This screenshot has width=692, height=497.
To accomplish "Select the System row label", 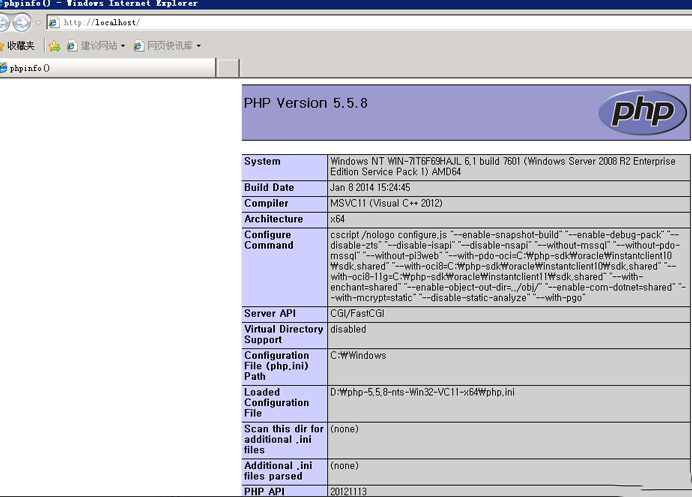I will point(262,162).
